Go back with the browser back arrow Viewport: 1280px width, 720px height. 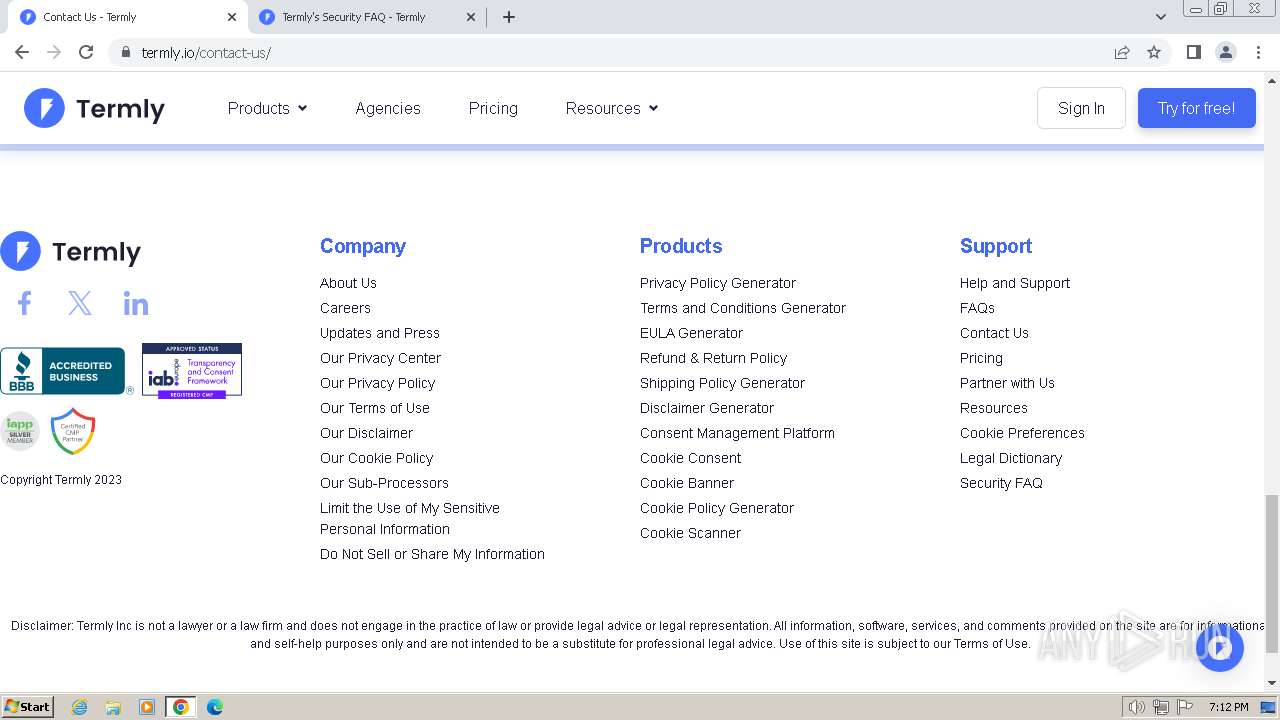tap(22, 52)
